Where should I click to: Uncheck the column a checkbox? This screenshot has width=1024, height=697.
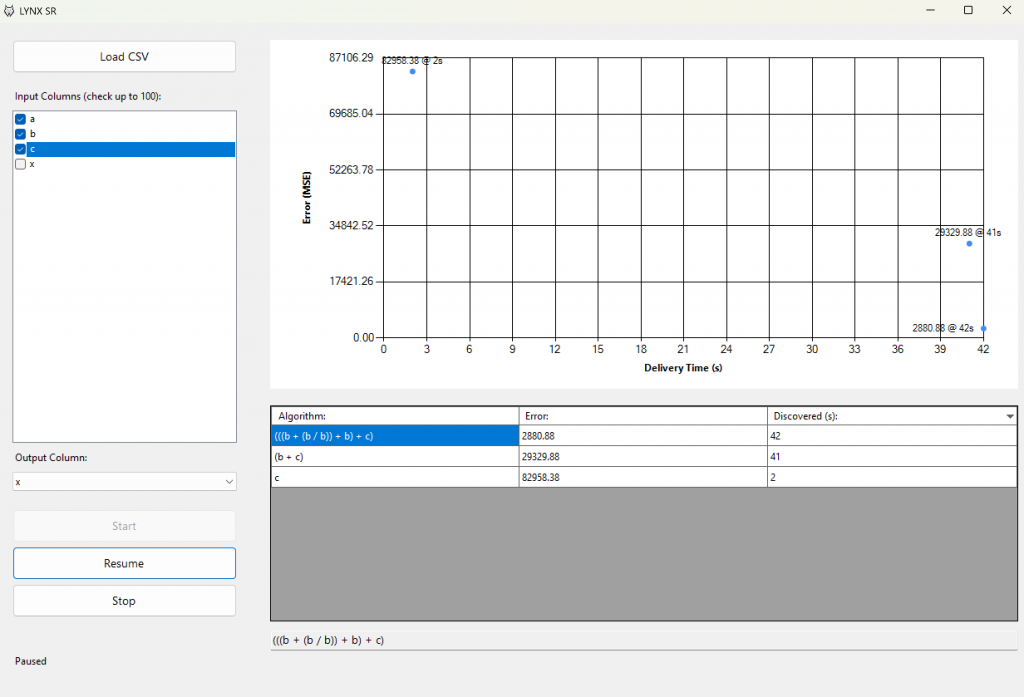click(20, 119)
